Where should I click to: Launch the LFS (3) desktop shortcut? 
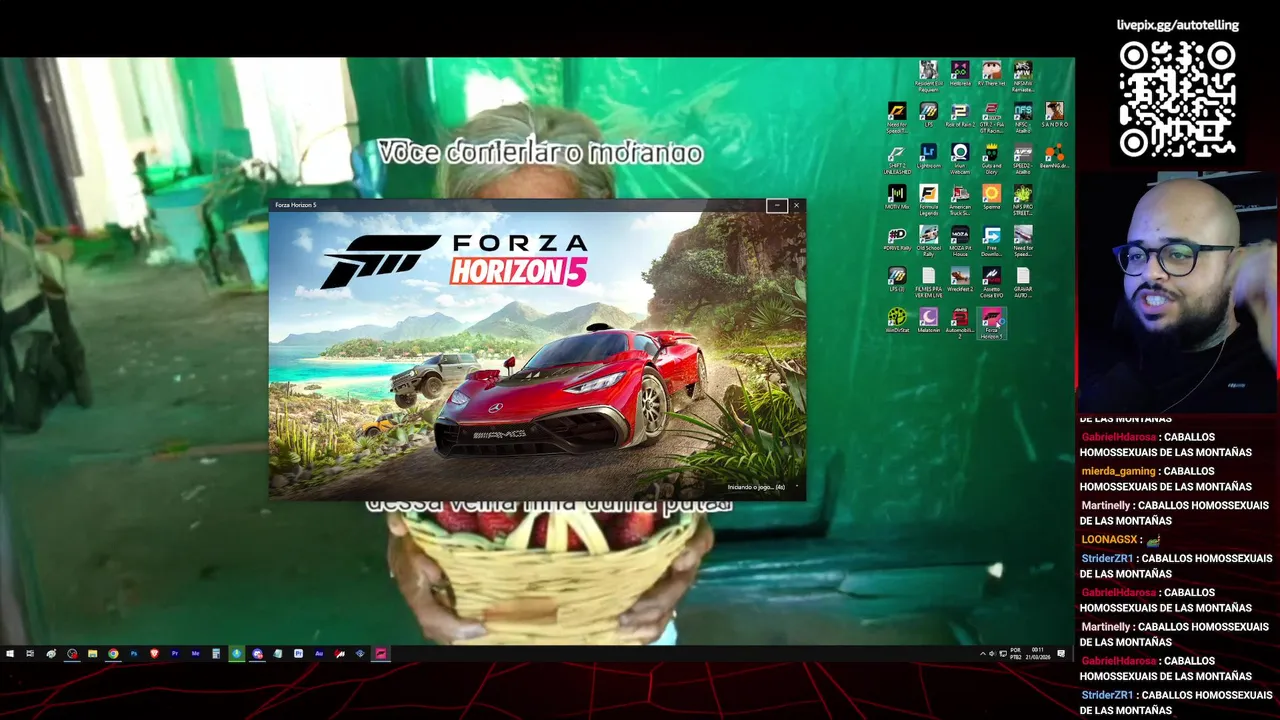[x=897, y=280]
